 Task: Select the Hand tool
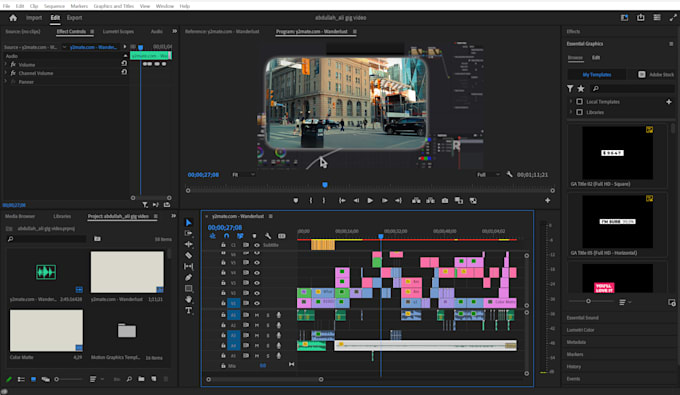tap(189, 299)
